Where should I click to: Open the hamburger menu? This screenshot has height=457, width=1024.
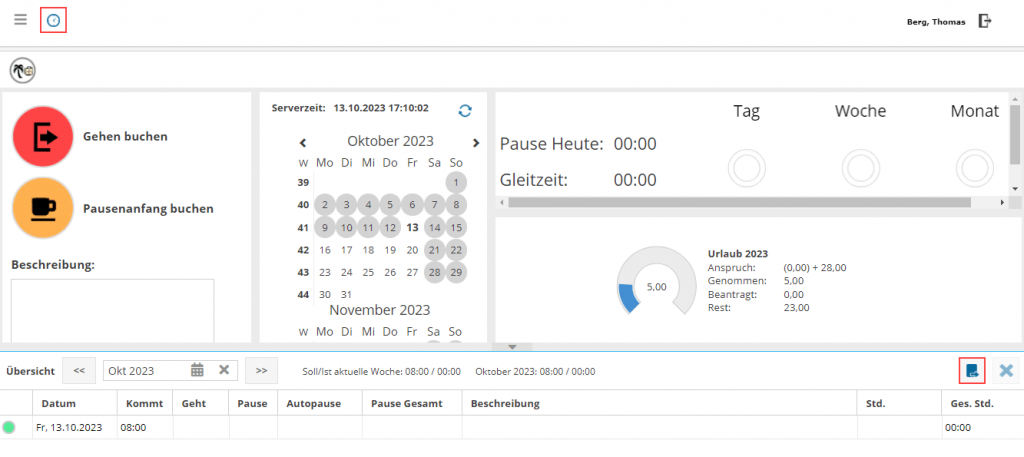[20, 20]
